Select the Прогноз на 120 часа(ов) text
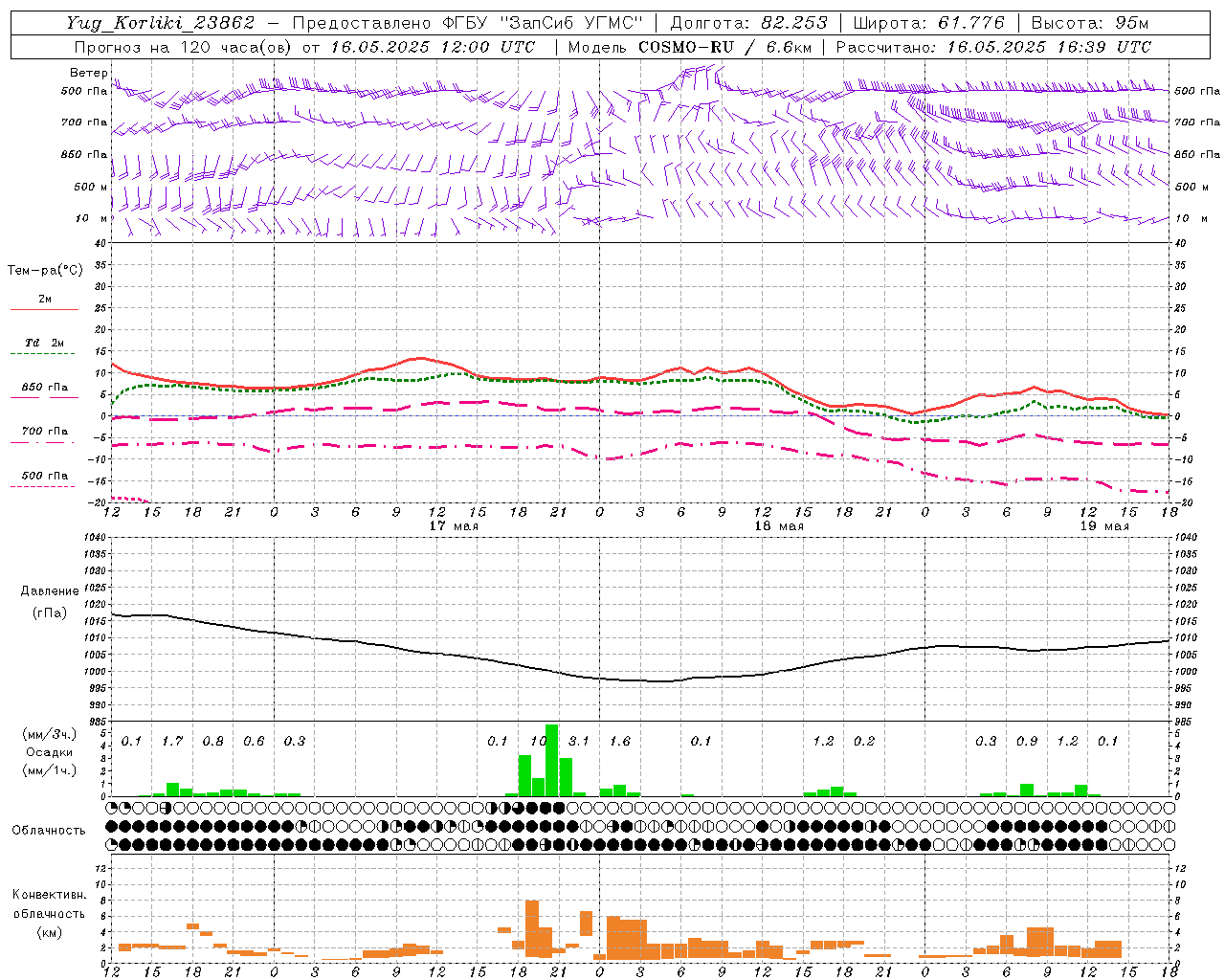Screen dimensions: 1225x980 click(185, 47)
